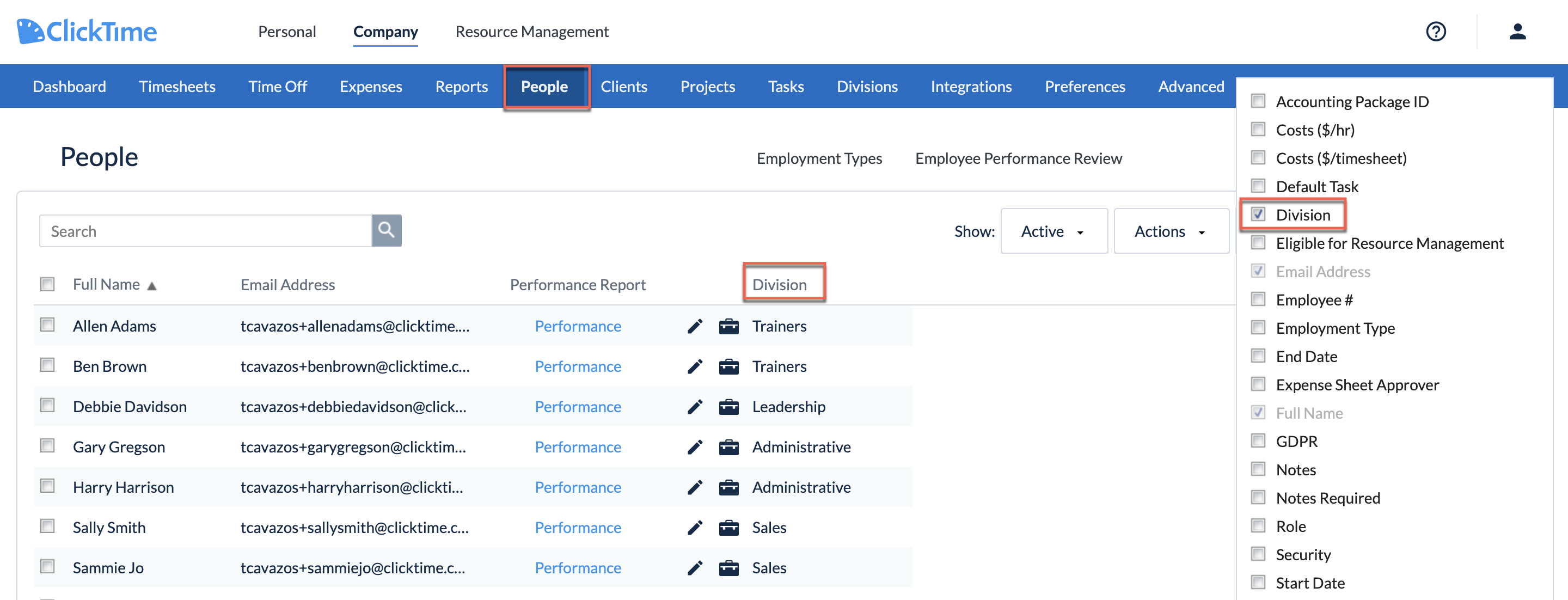The width and height of the screenshot is (1568, 600).
Task: Open Ben Brown briefcase icon
Action: click(728, 367)
